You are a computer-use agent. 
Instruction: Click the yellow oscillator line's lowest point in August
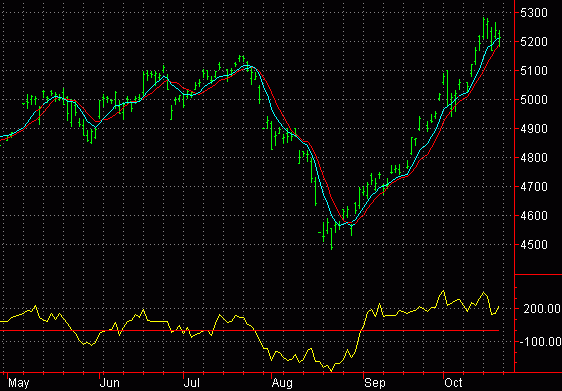pyautogui.click(x=332, y=371)
